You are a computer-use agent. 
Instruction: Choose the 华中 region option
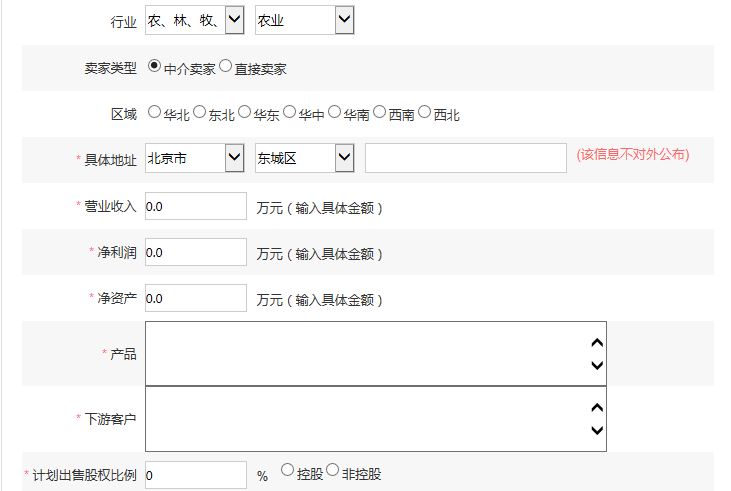point(290,112)
